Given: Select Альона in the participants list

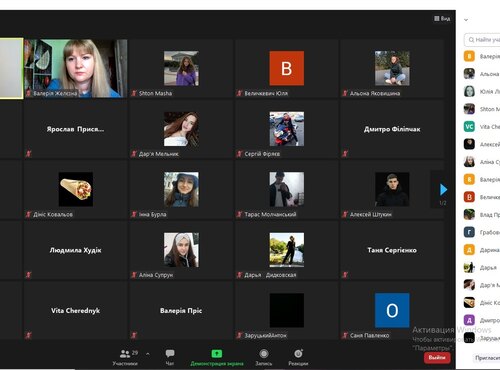Looking at the screenshot, I should (x=482, y=74).
